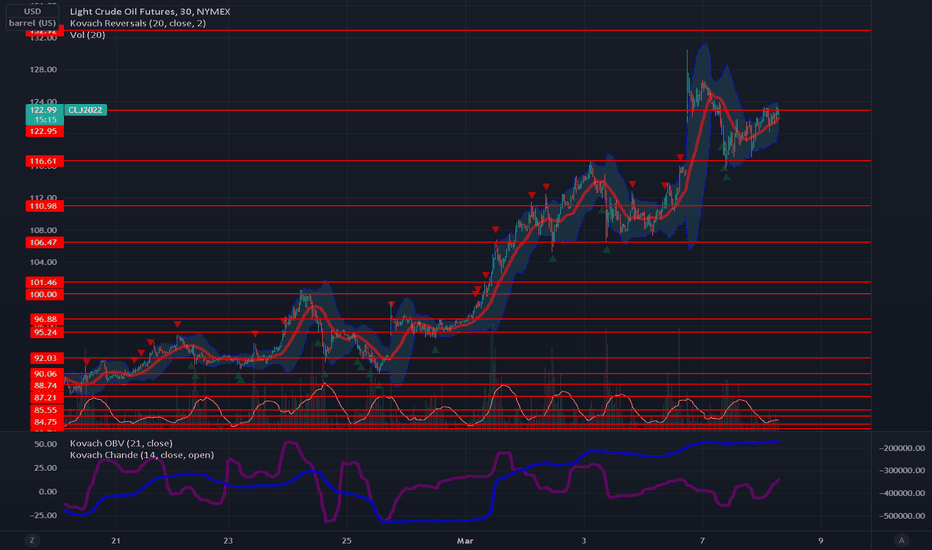
Task: Click the Mar label on time axis
Action: 465,540
